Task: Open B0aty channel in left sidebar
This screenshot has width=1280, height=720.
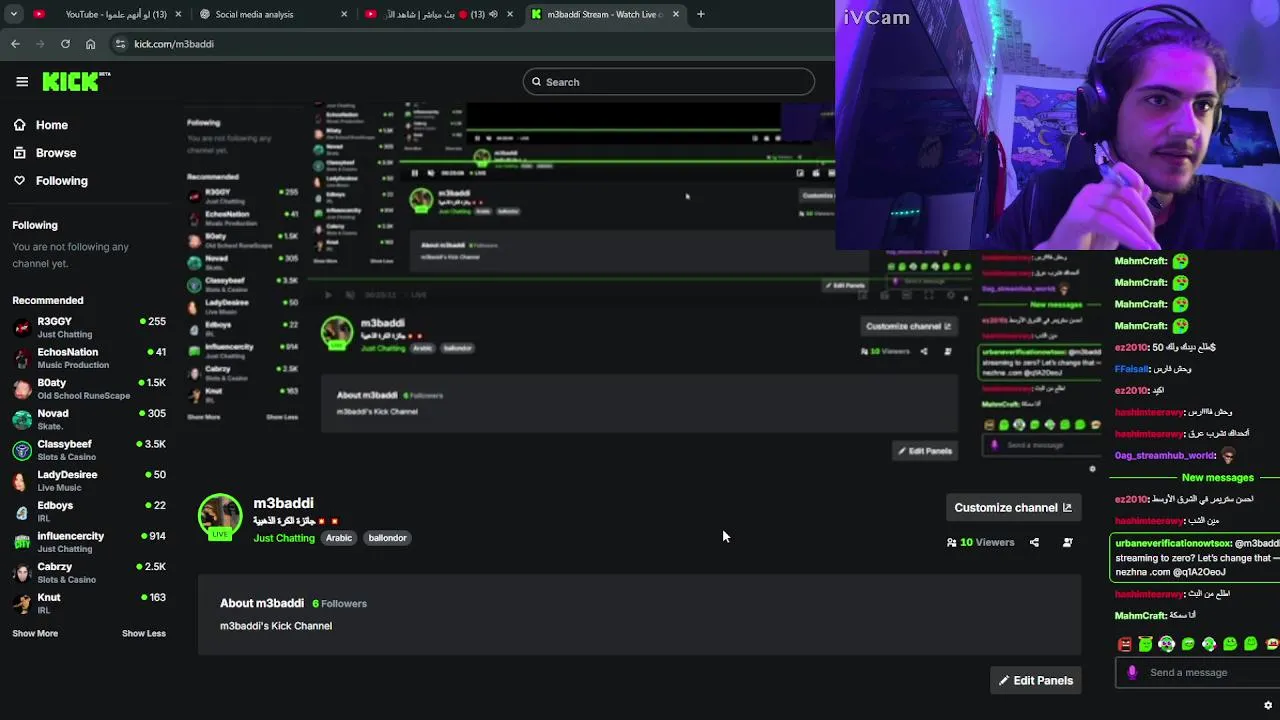Action: tap(89, 389)
